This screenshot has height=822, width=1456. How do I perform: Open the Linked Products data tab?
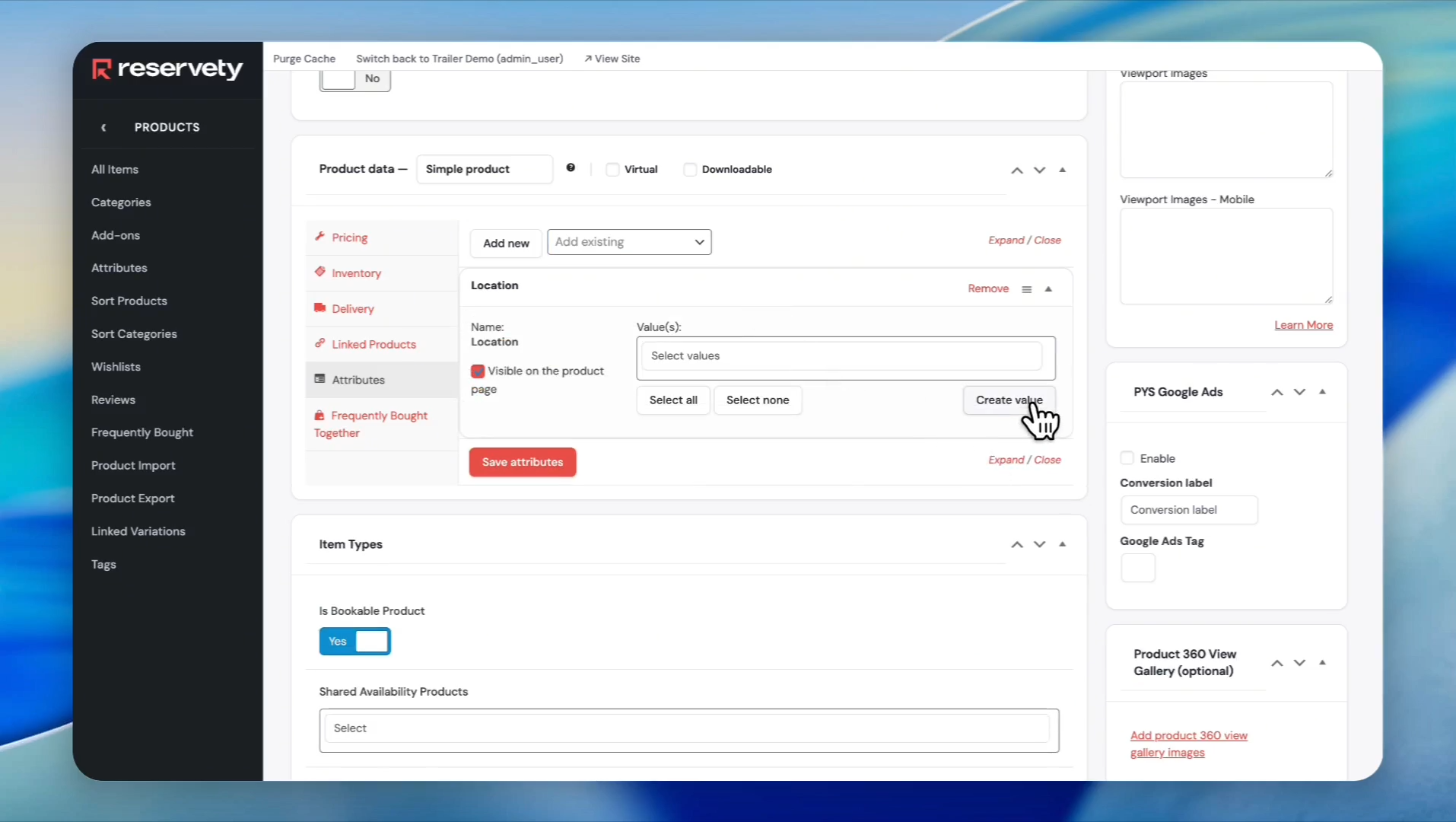click(382, 344)
